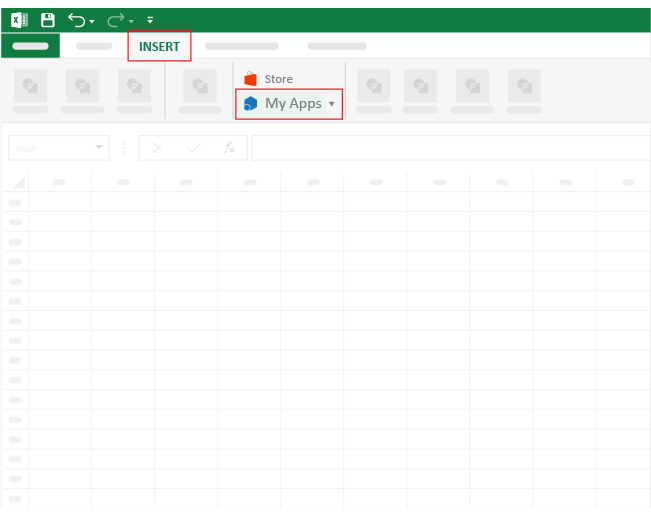Viewport: 651px width, 516px height.
Task: Open Customize Quick Access Toolbar dropdown
Action: 150,20
